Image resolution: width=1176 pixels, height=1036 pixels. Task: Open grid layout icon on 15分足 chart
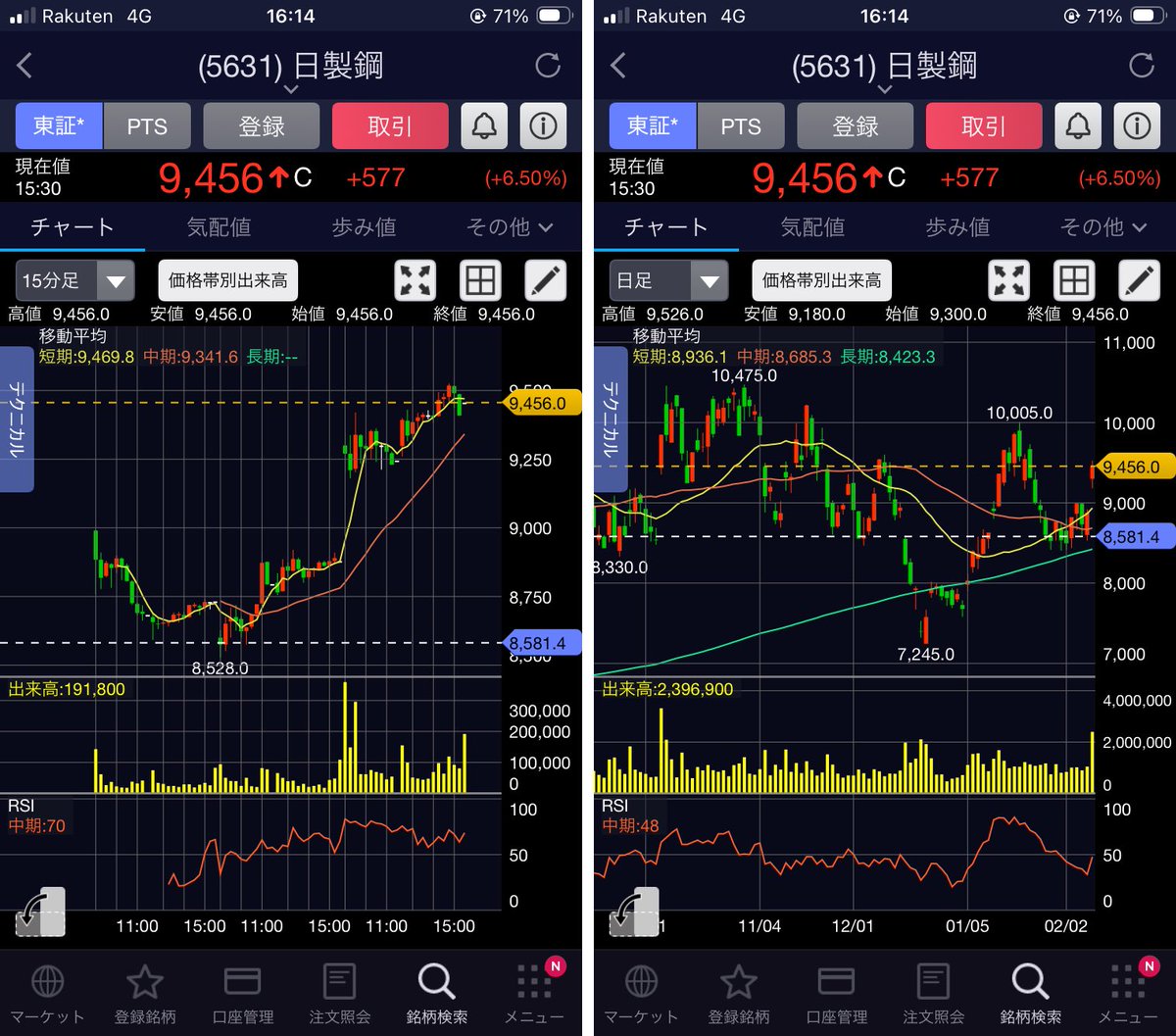[480, 280]
